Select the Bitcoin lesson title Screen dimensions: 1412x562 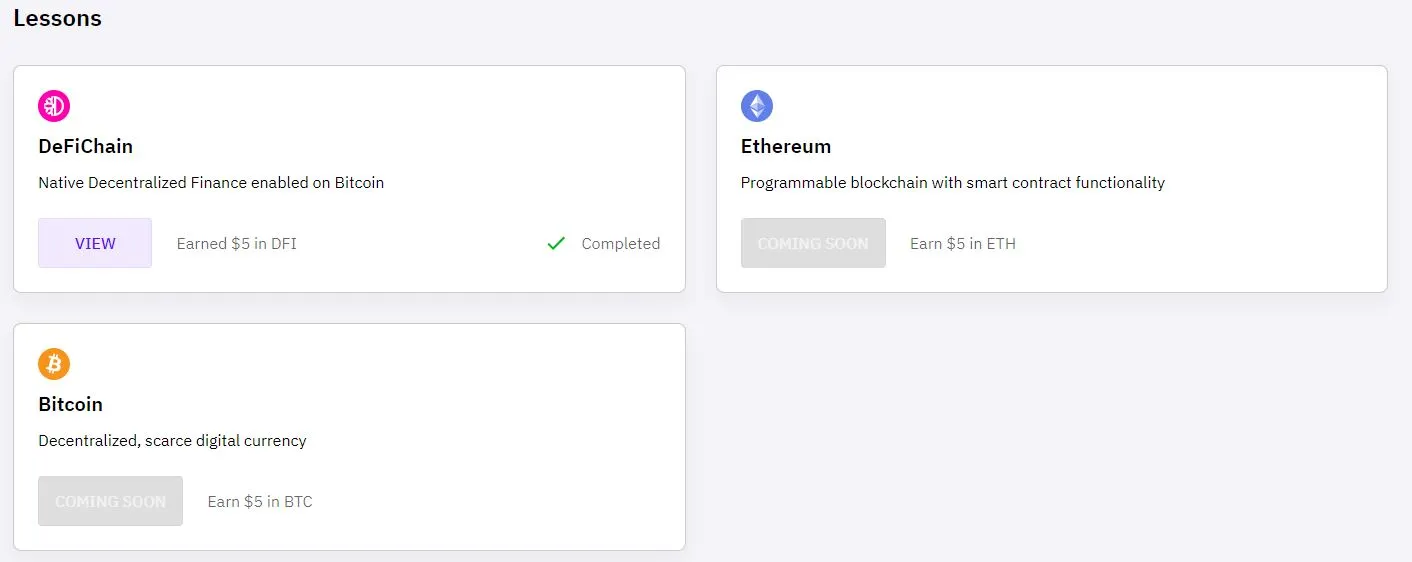[71, 404]
